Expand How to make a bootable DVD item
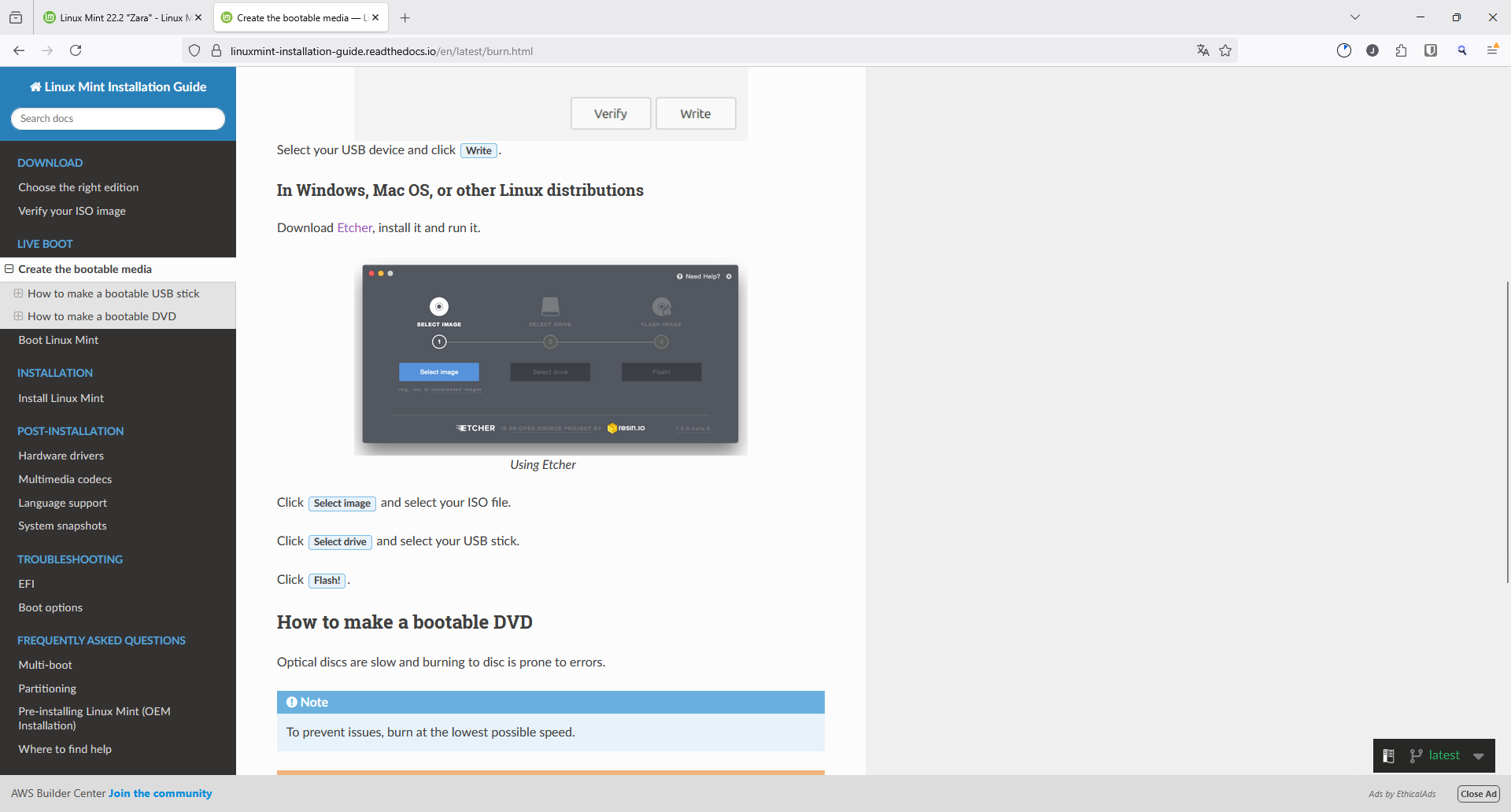 coord(18,316)
